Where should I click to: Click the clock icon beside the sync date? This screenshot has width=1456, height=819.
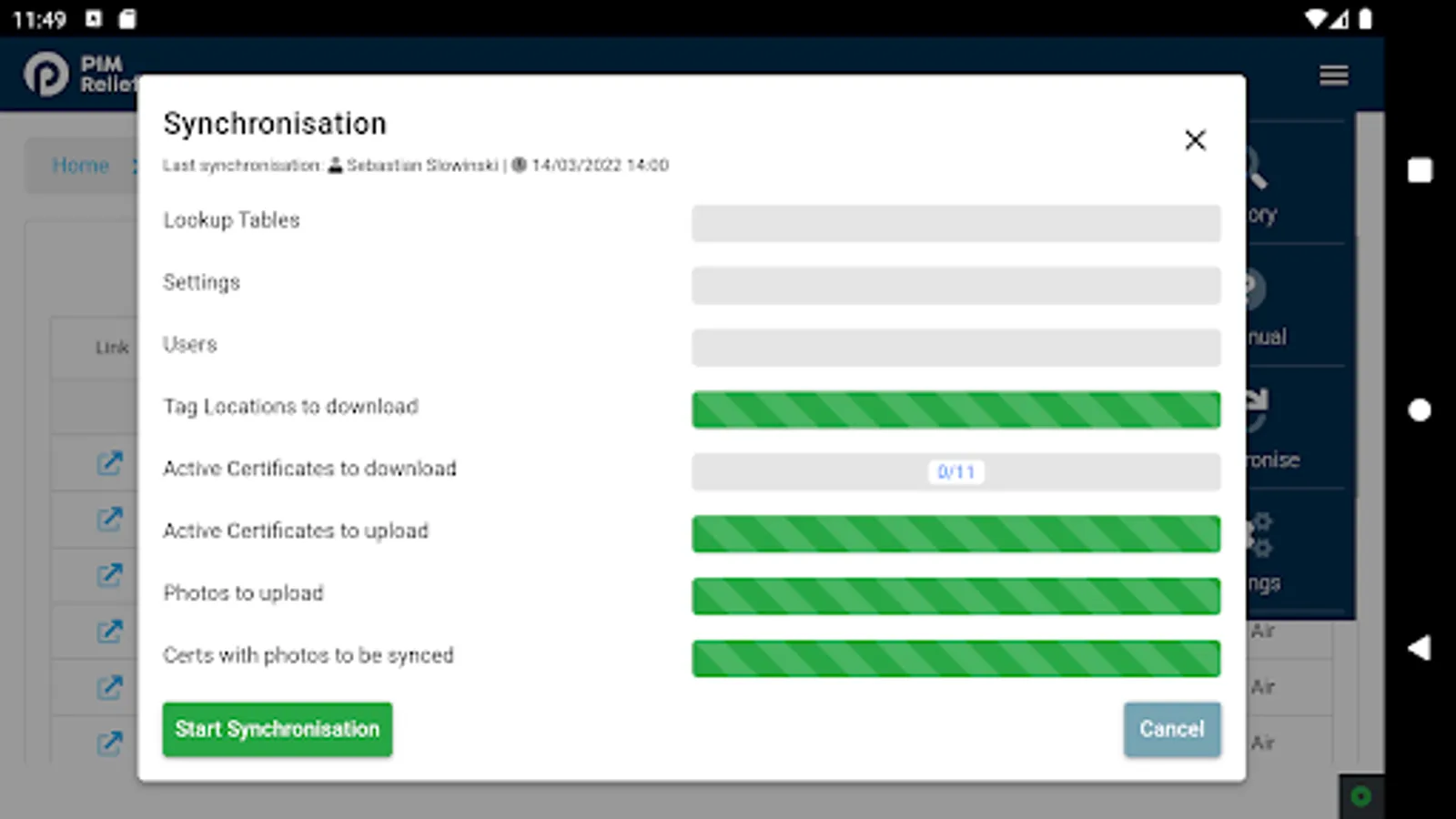519,165
